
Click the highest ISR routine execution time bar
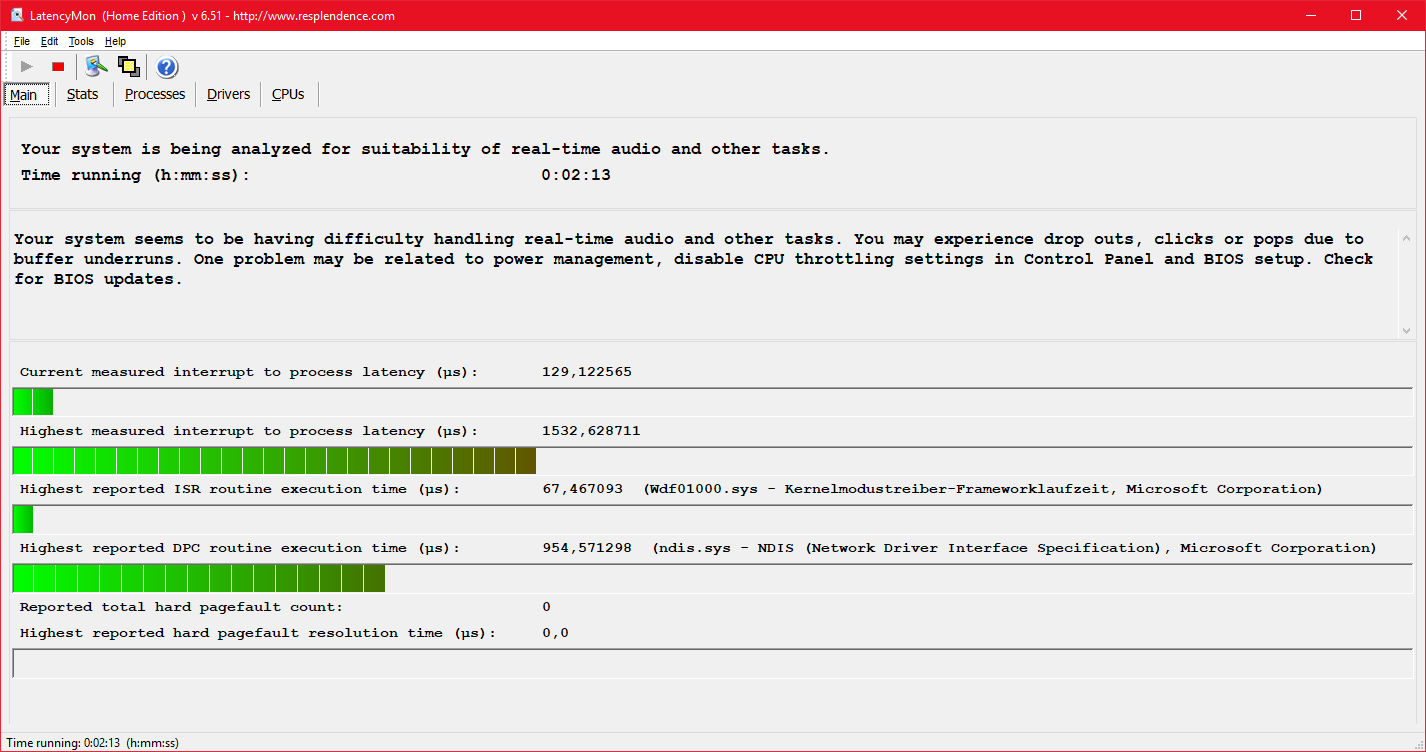(x=712, y=520)
